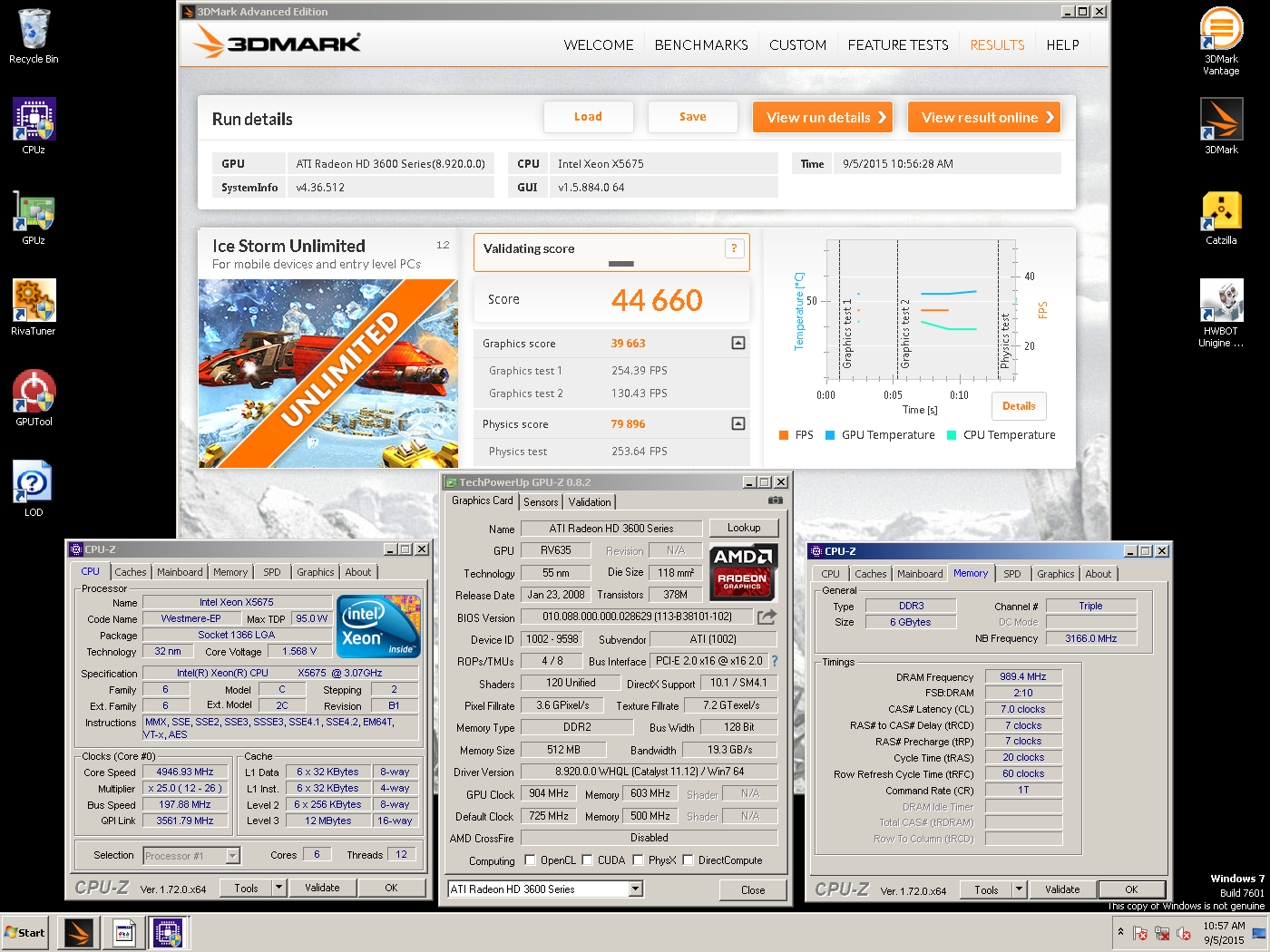
Task: Open RivaTuner desktop icon
Action: [x=34, y=307]
